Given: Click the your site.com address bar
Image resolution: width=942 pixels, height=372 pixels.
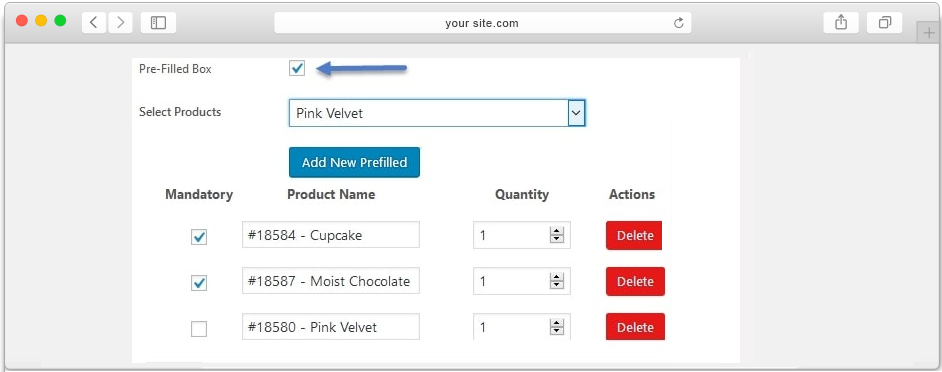Looking at the screenshot, I should click(x=482, y=23).
